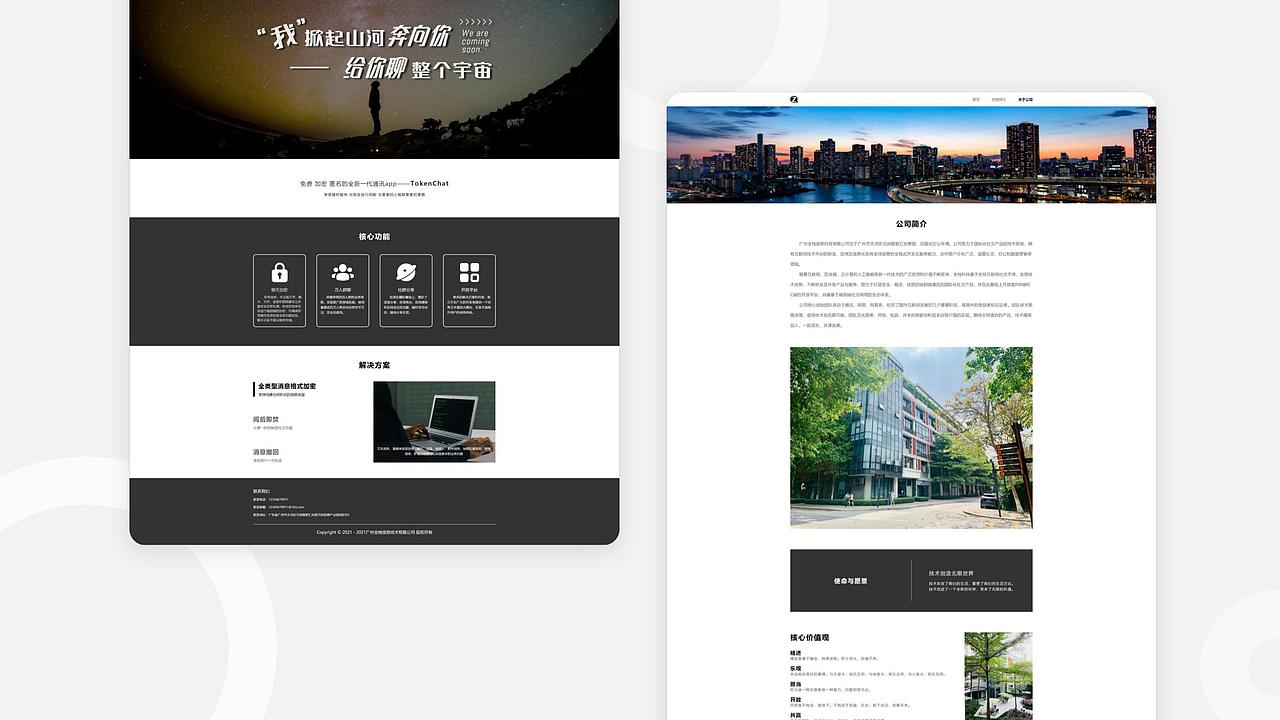Click the 核心功能 section heading

pos(374,237)
